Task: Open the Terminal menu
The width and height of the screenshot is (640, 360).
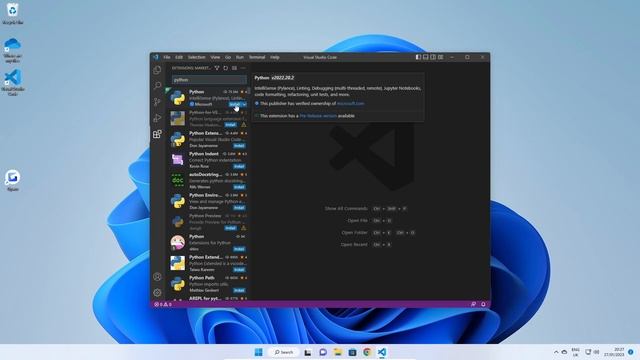Action: point(257,57)
